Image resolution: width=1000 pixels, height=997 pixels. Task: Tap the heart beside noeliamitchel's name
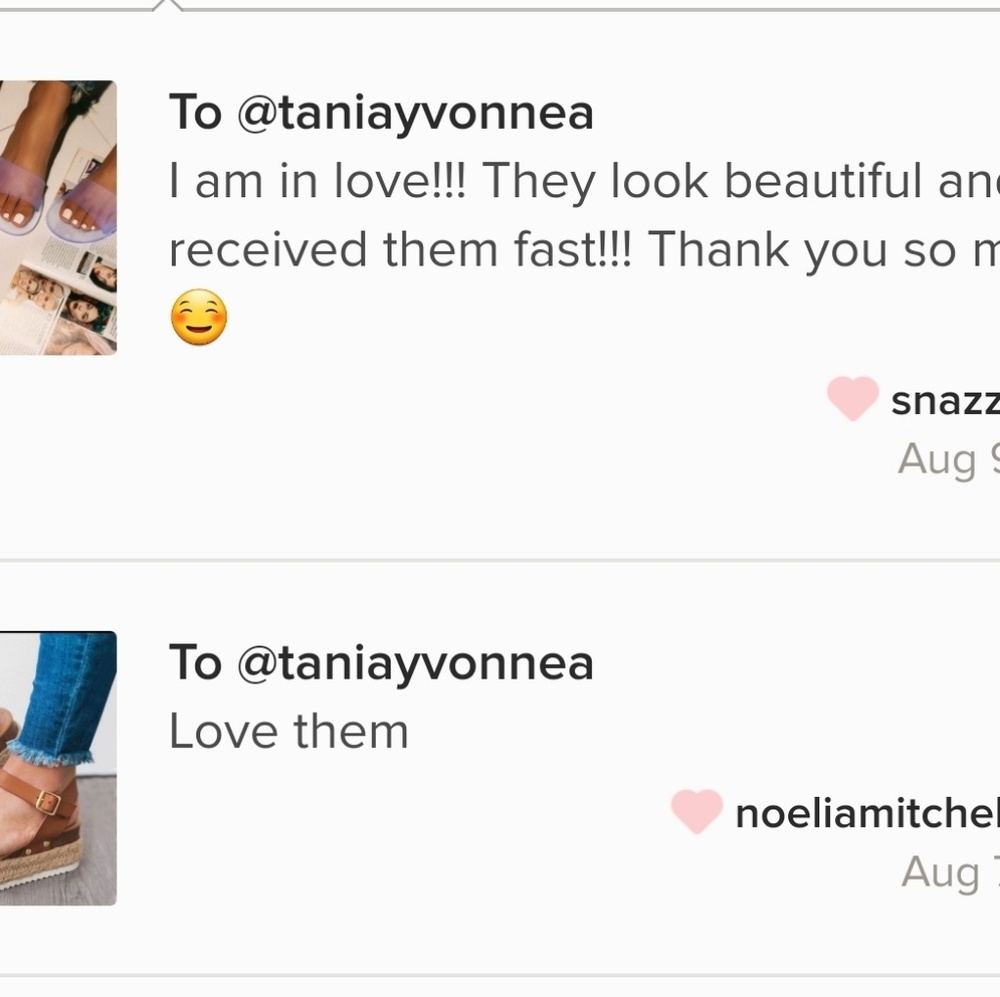pyautogui.click(x=696, y=811)
